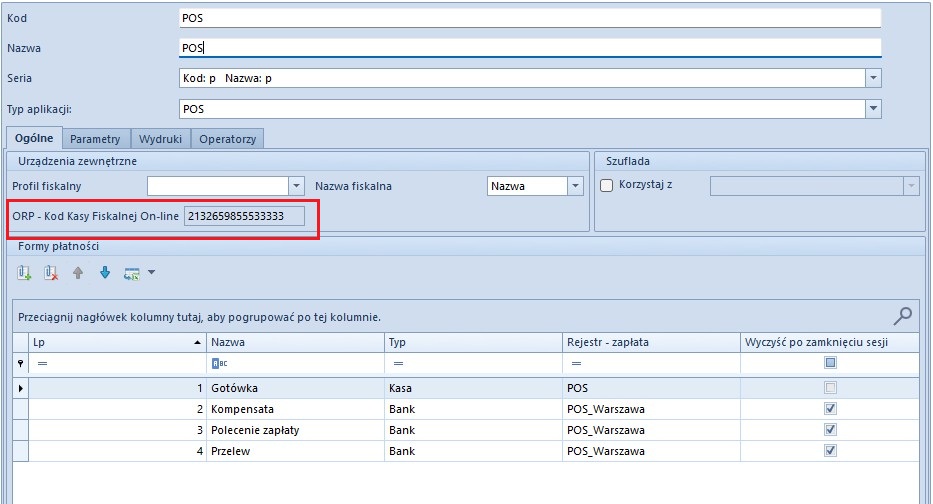Click the add payment form icon
Image resolution: width=933 pixels, height=504 pixels.
coord(25,272)
